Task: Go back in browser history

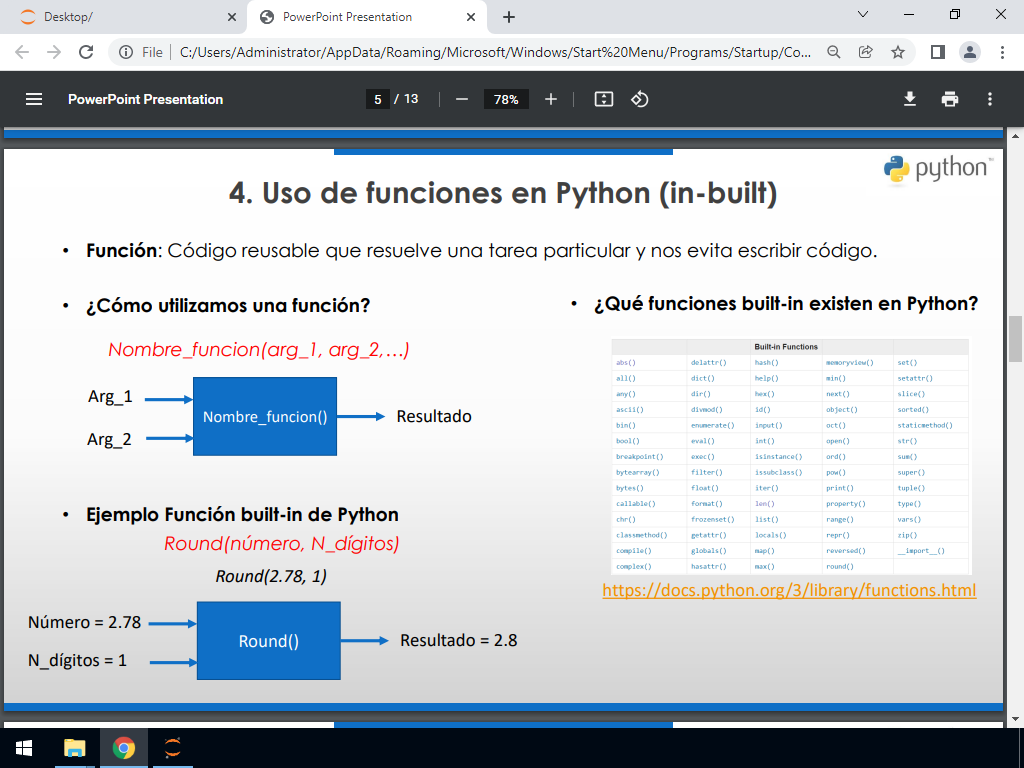Action: point(22,52)
